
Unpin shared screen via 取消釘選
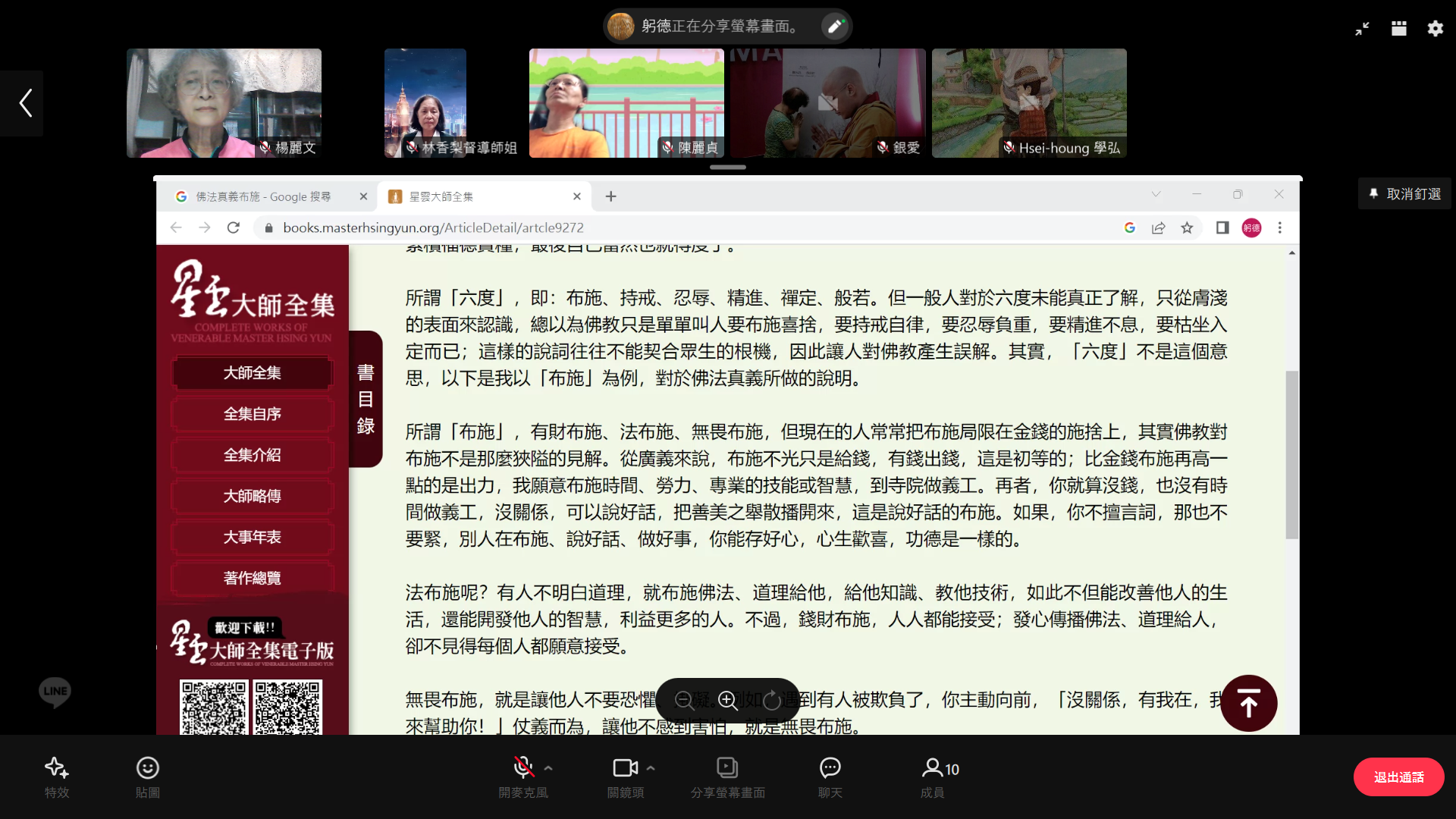[1405, 194]
